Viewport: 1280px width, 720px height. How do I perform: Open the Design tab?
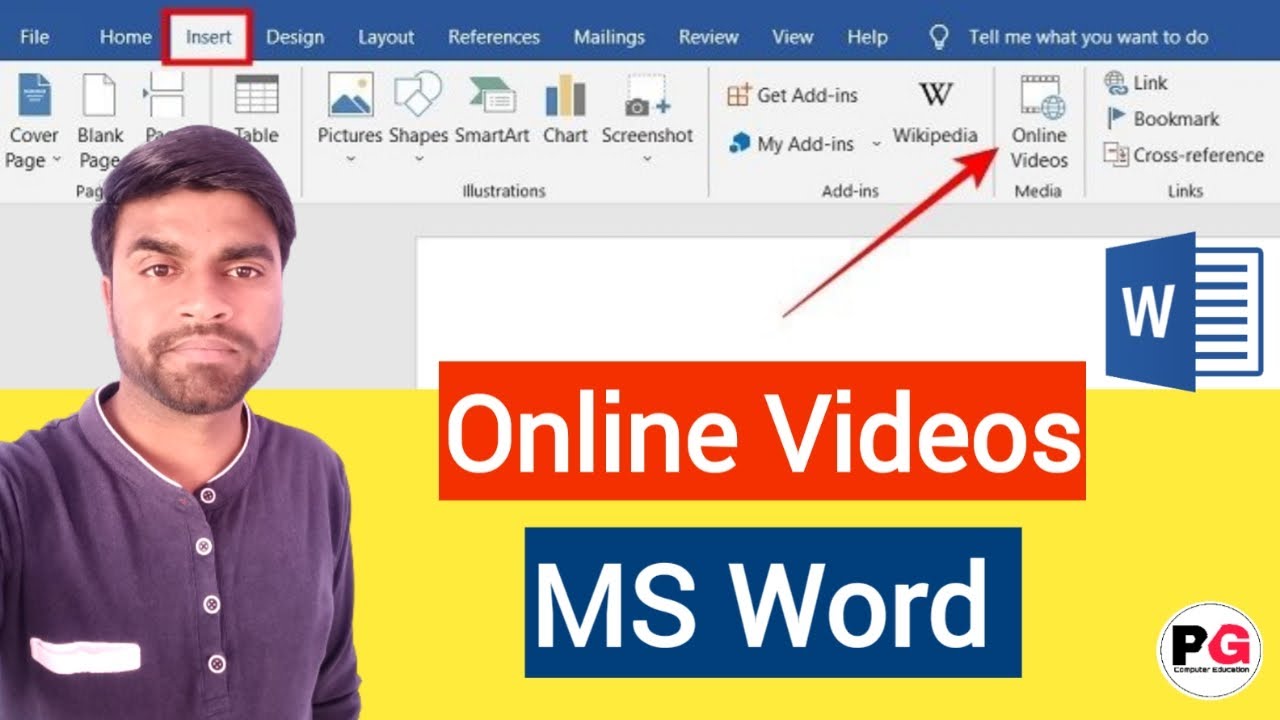click(x=295, y=37)
